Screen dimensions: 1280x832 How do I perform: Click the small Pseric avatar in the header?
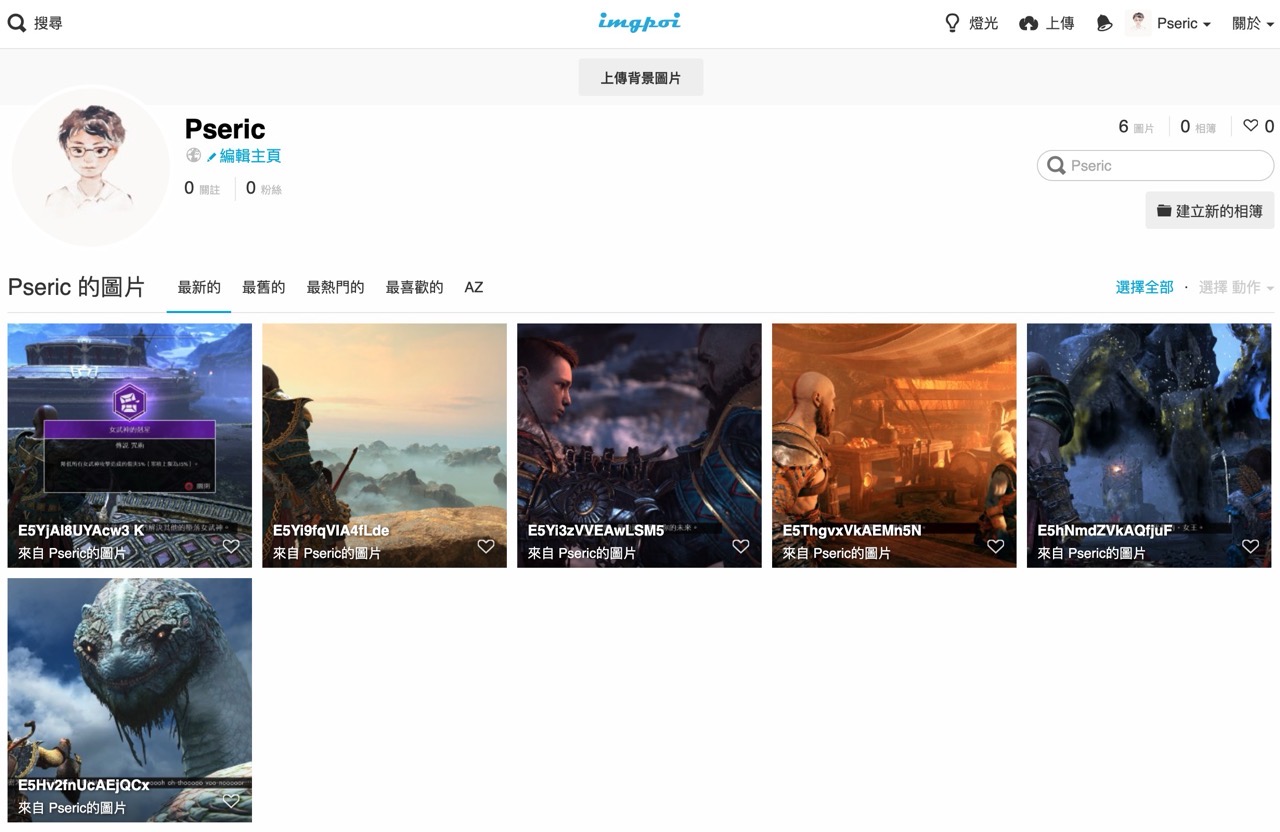tap(1138, 23)
